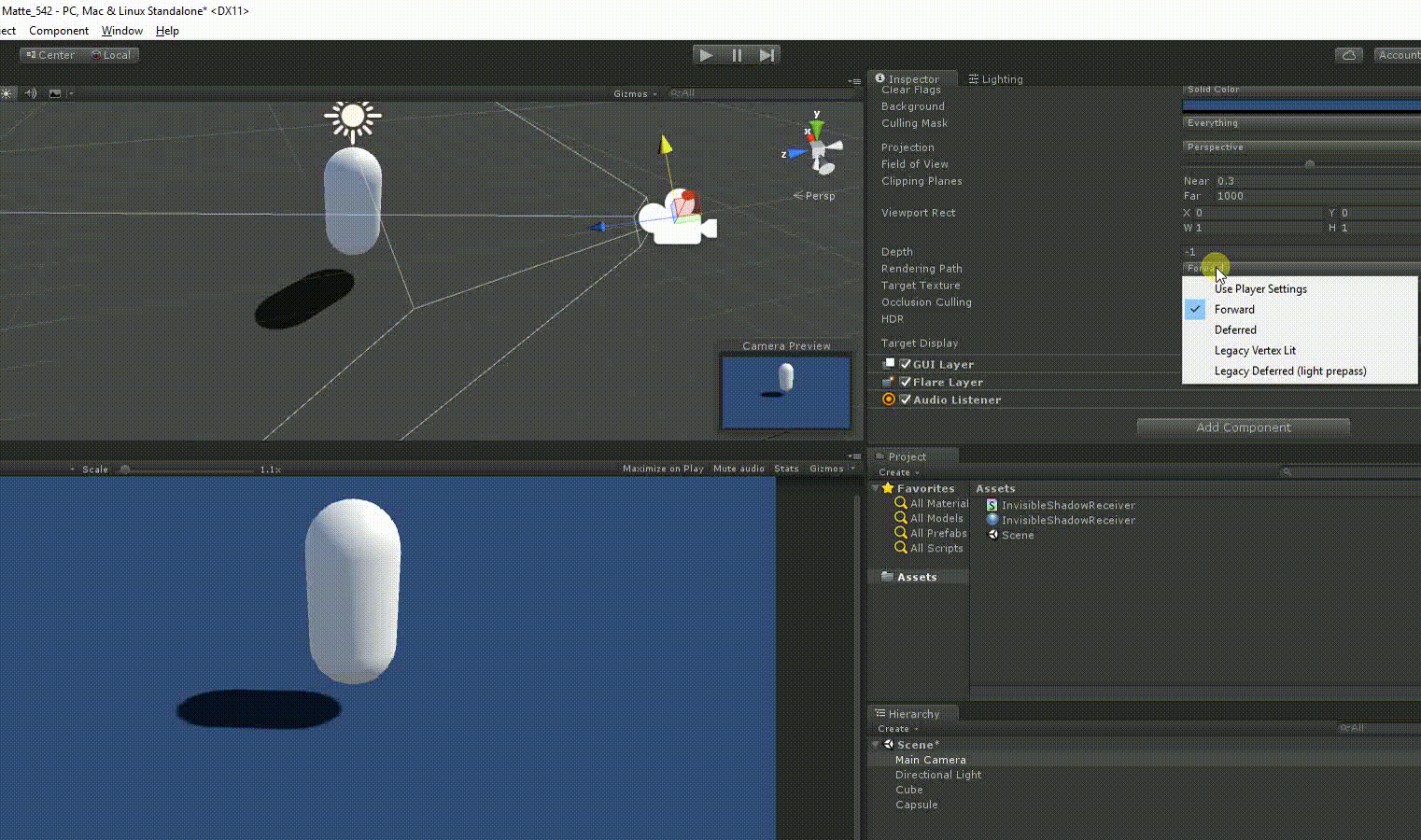Select the Main Camera in Hierarchy
Viewport: 1421px width, 840px height.
[930, 759]
